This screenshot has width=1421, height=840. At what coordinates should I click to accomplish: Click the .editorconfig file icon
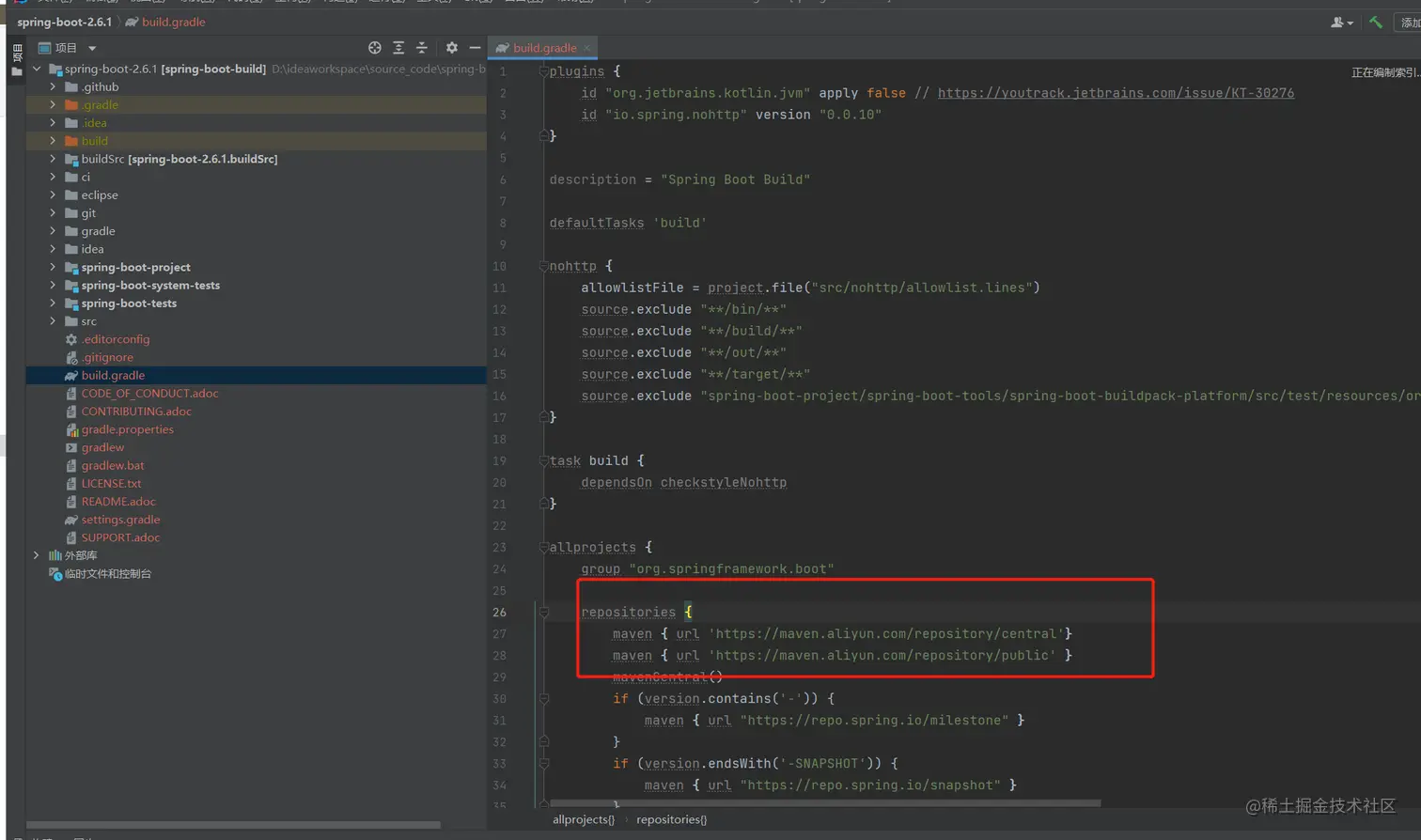[71, 339]
